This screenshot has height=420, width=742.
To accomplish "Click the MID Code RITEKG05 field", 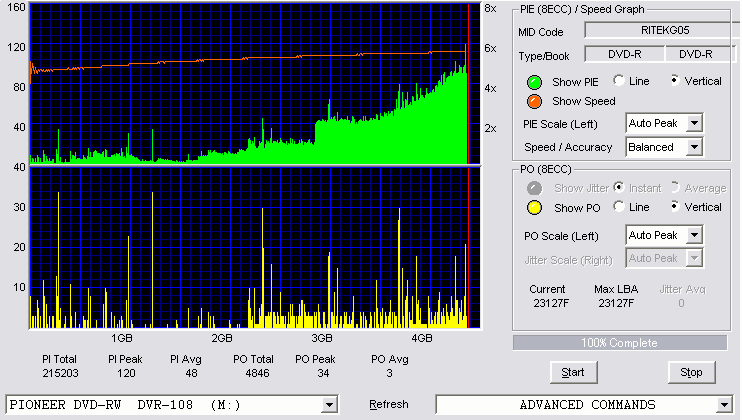I will point(662,30).
